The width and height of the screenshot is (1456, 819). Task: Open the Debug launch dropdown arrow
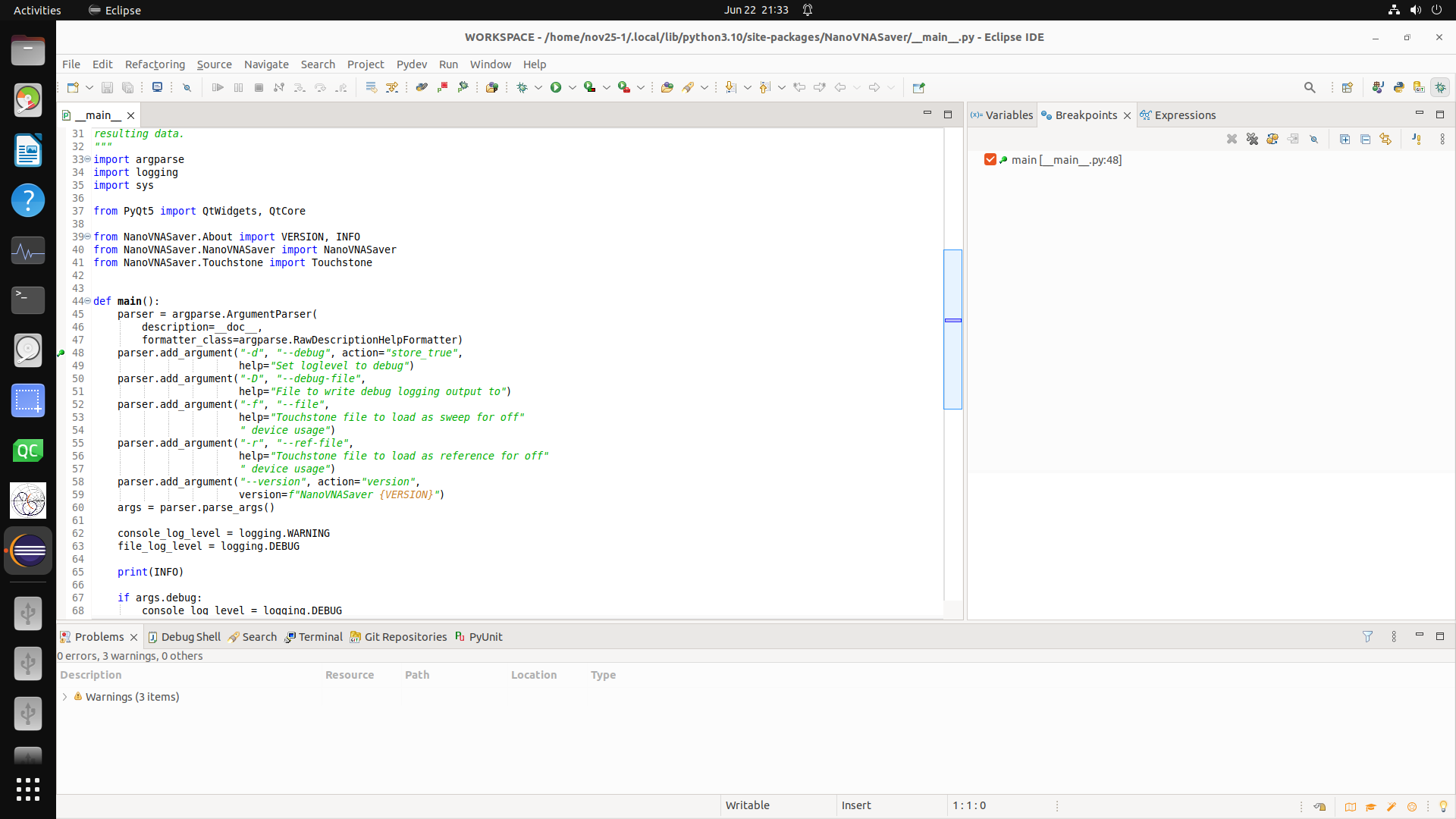(538, 88)
